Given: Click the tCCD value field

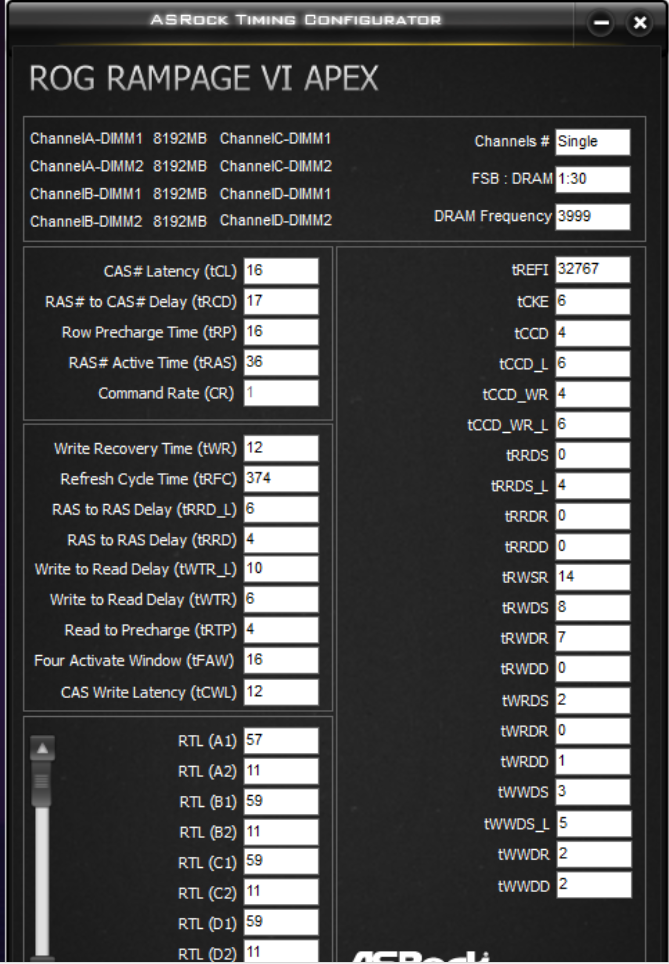Looking at the screenshot, I should point(593,333).
